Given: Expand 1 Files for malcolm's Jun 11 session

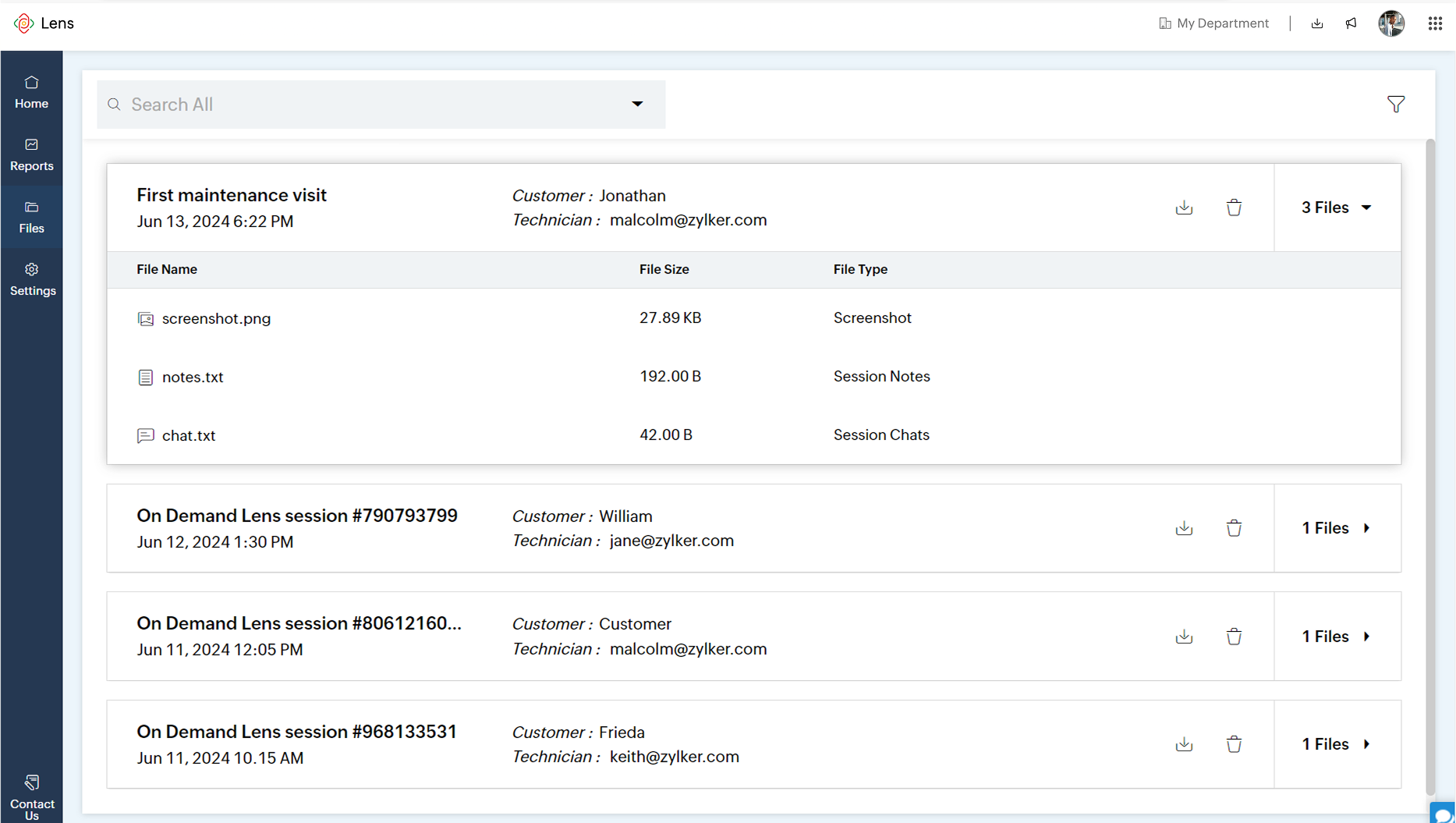Looking at the screenshot, I should [1337, 637].
